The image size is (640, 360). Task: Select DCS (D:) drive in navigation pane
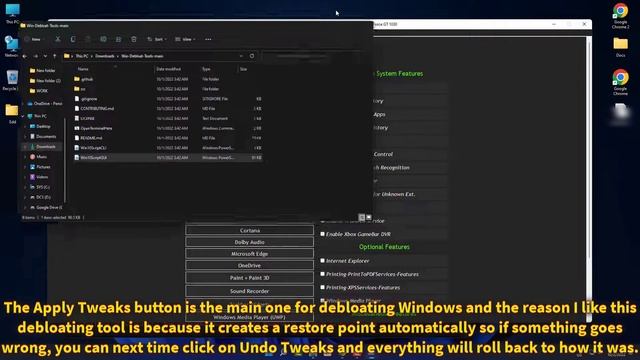(x=40, y=197)
